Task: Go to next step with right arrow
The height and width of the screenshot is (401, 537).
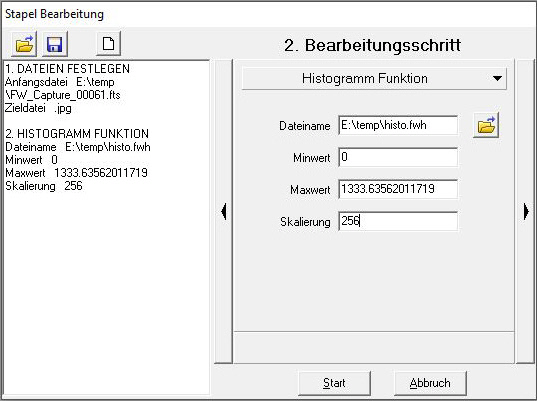Action: [x=526, y=211]
